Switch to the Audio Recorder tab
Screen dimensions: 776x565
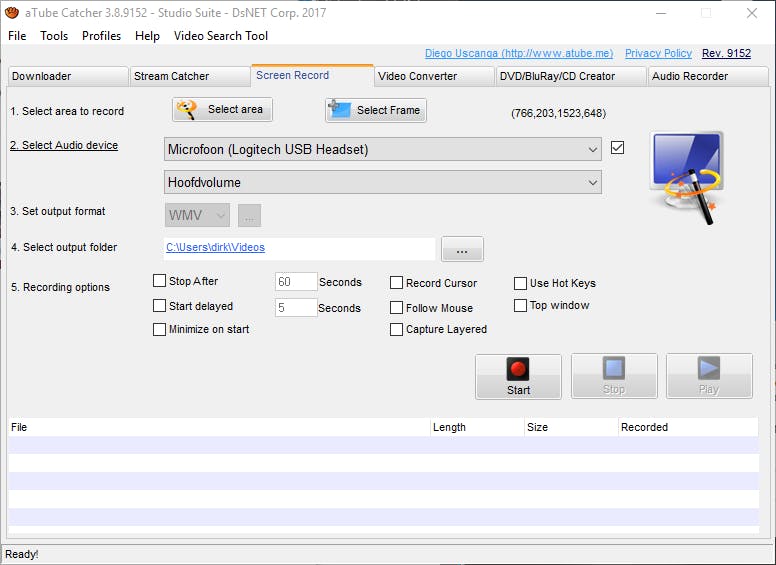708,76
